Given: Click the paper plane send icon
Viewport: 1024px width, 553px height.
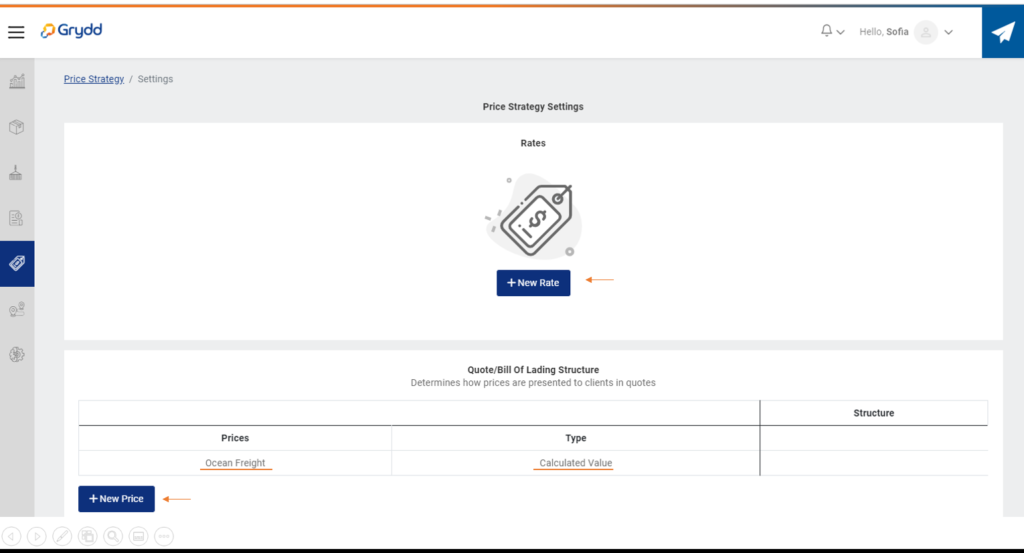Looking at the screenshot, I should [x=1002, y=32].
